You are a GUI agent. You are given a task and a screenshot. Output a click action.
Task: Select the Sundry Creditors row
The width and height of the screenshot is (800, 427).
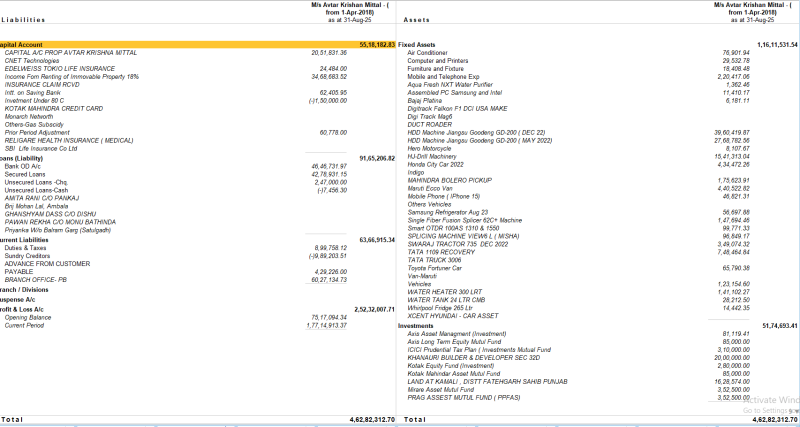(29, 255)
